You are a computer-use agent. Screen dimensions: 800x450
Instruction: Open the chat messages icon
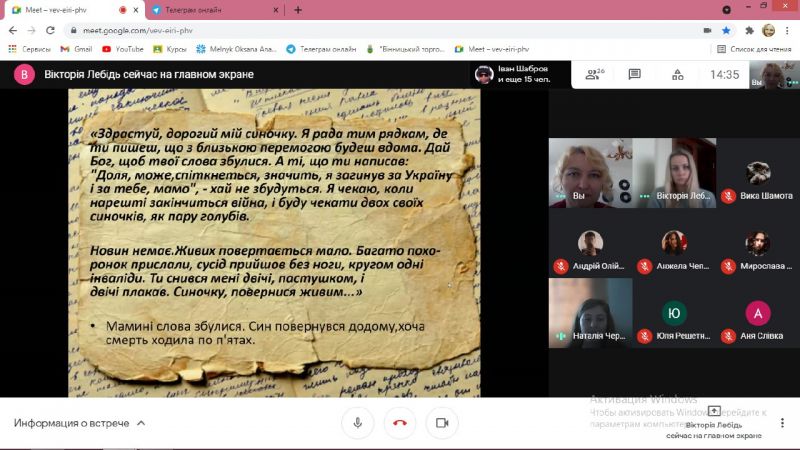(635, 74)
